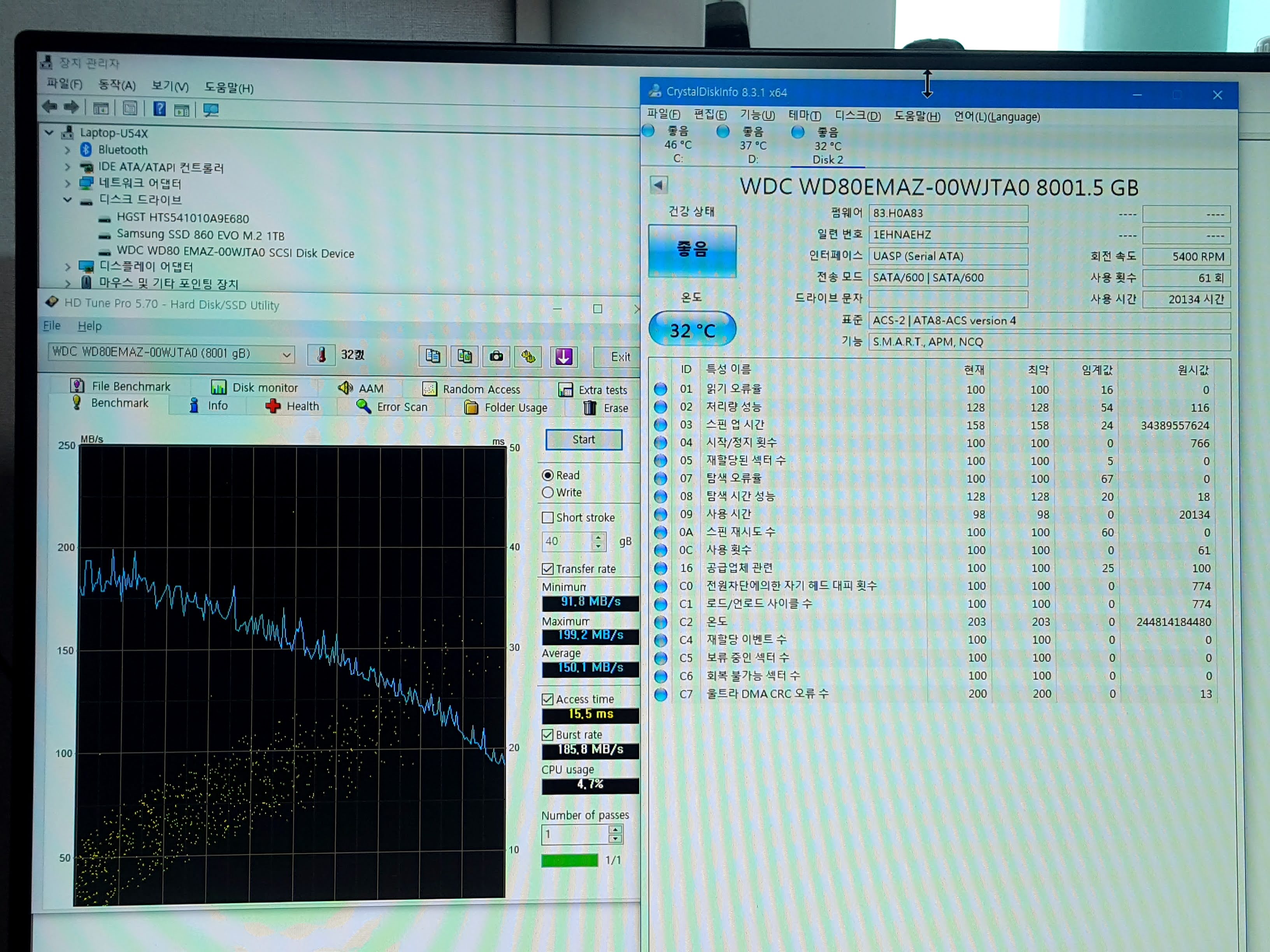Toggle Burst rate checkbox
Screen dimensions: 1270x952
[x=548, y=735]
